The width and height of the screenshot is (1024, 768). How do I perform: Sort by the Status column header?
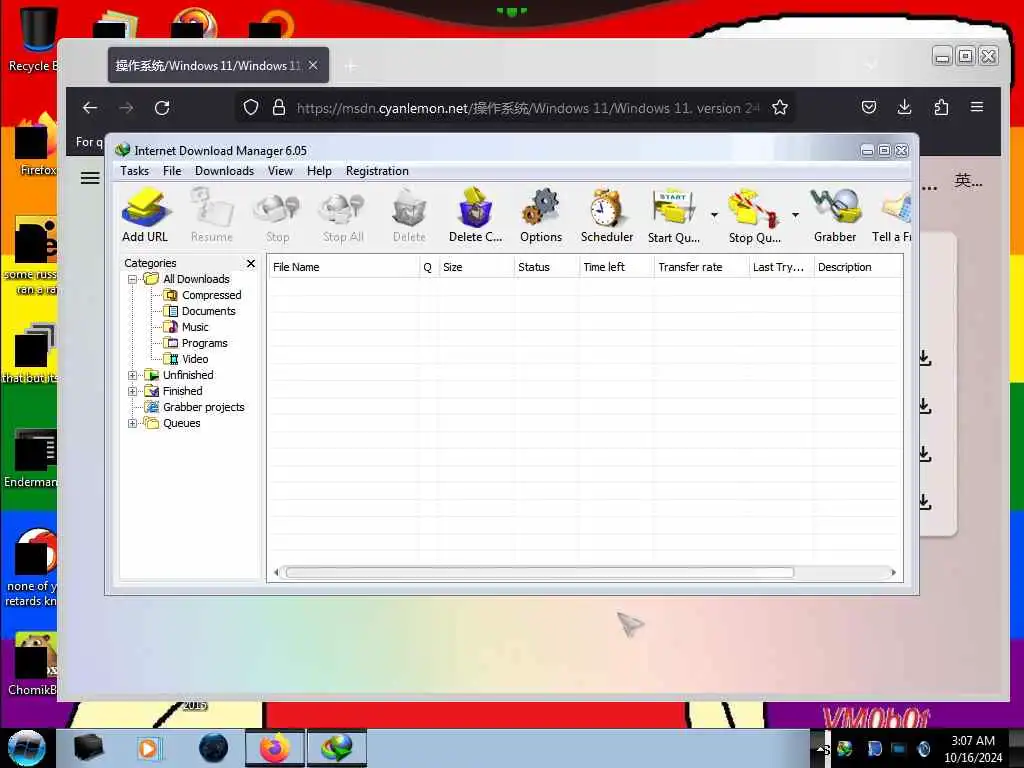tap(546, 267)
